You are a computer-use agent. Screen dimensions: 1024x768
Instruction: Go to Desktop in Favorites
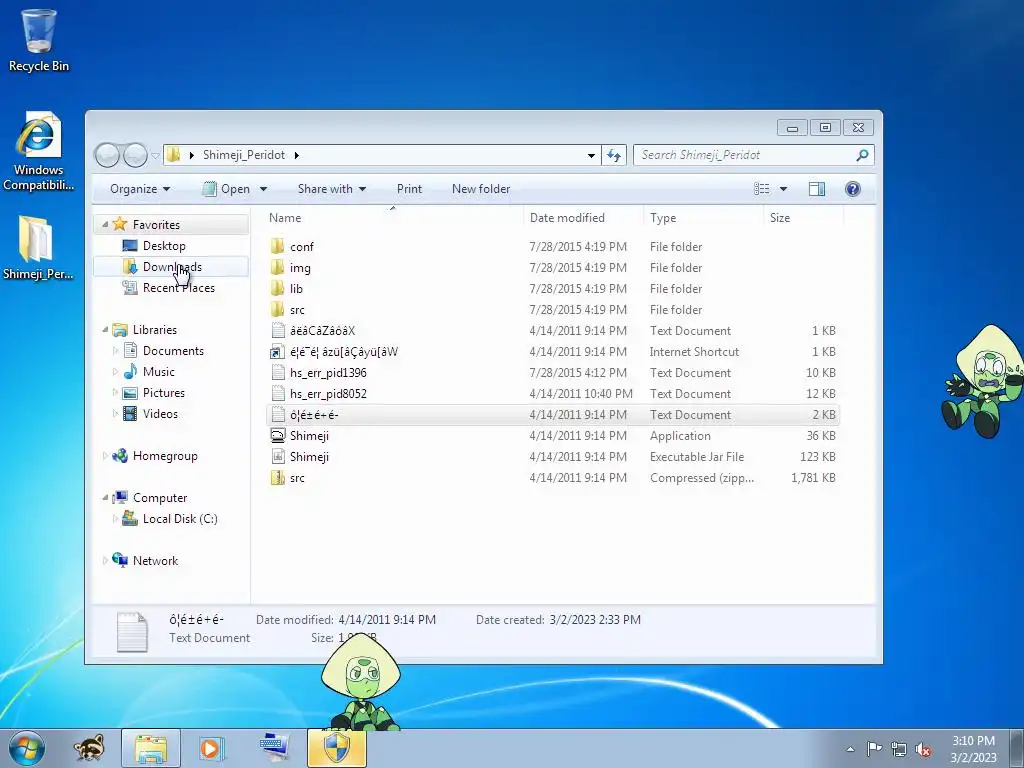click(x=164, y=246)
